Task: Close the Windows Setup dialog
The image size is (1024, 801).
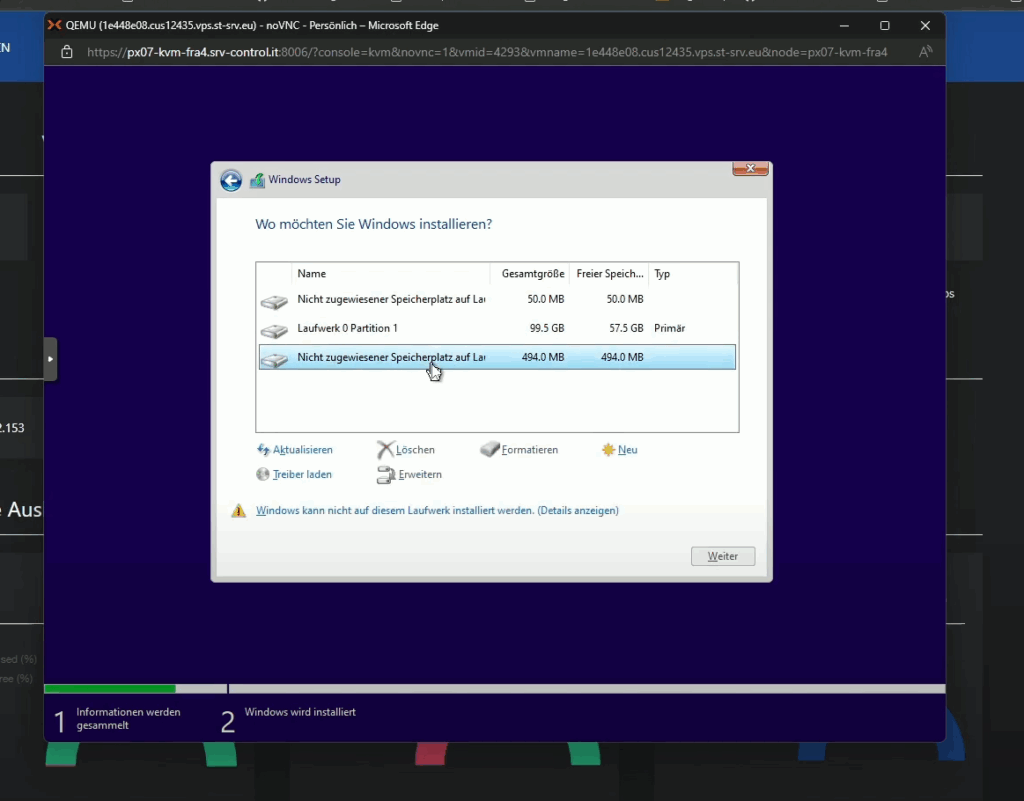Action: [750, 168]
